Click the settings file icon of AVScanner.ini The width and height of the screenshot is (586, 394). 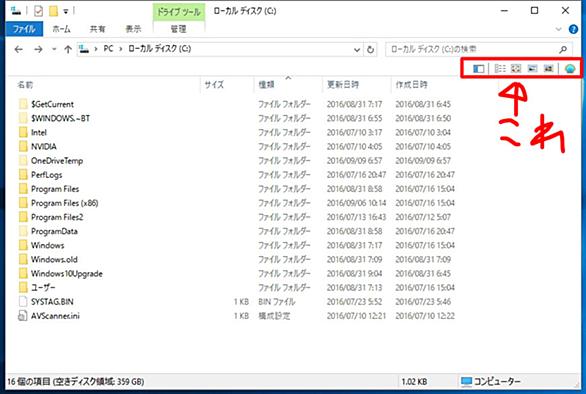point(22,316)
